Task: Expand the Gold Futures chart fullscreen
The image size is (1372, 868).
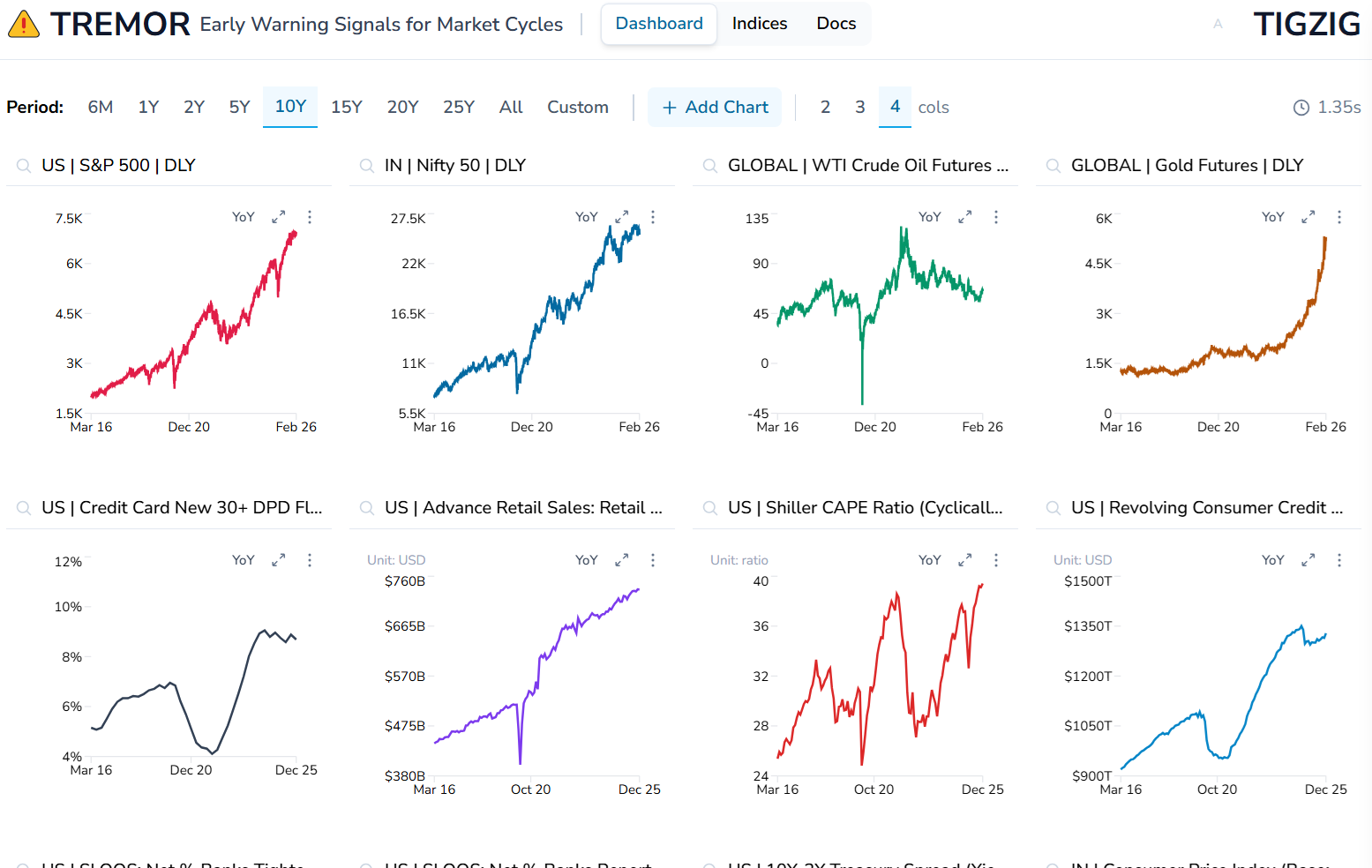Action: coord(1308,217)
